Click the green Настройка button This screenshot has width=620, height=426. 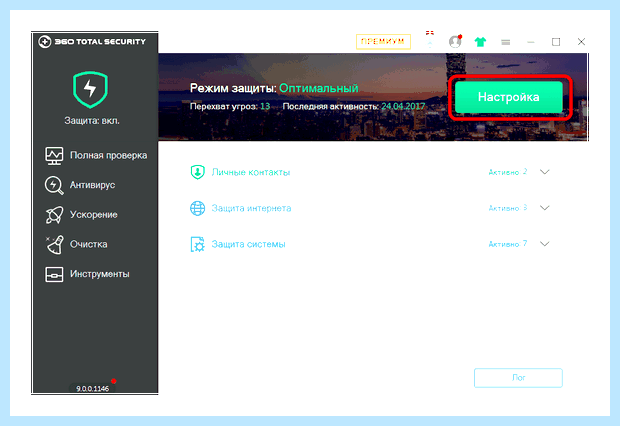(508, 97)
